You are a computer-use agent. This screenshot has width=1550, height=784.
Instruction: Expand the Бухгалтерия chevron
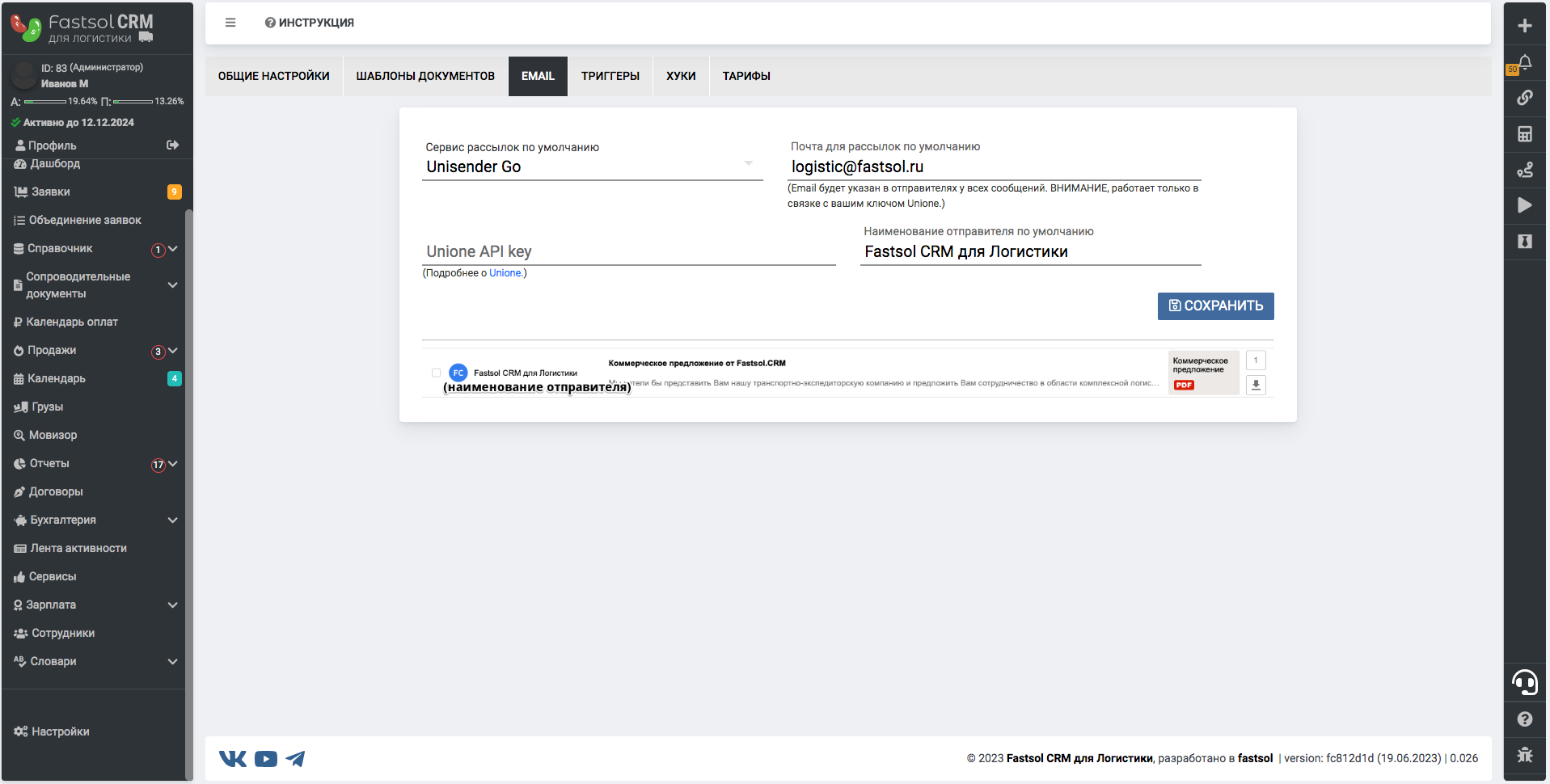[172, 520]
